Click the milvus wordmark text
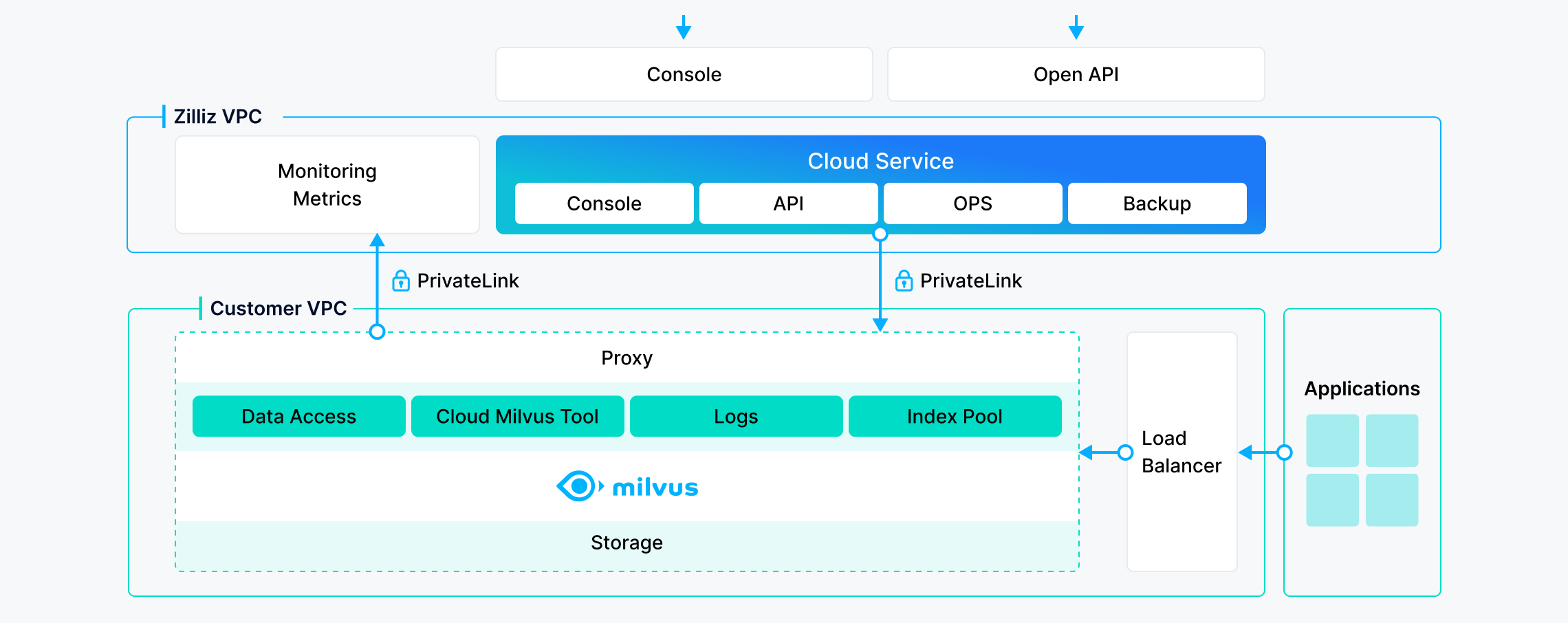The image size is (1568, 623). pos(655,488)
